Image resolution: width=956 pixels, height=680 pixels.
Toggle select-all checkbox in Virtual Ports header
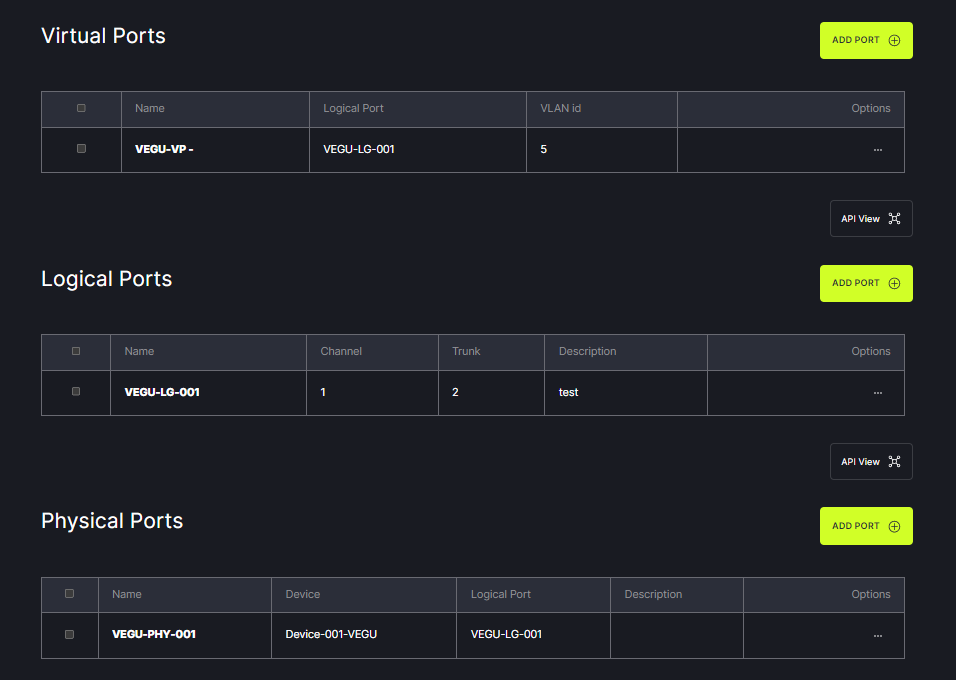point(81,108)
